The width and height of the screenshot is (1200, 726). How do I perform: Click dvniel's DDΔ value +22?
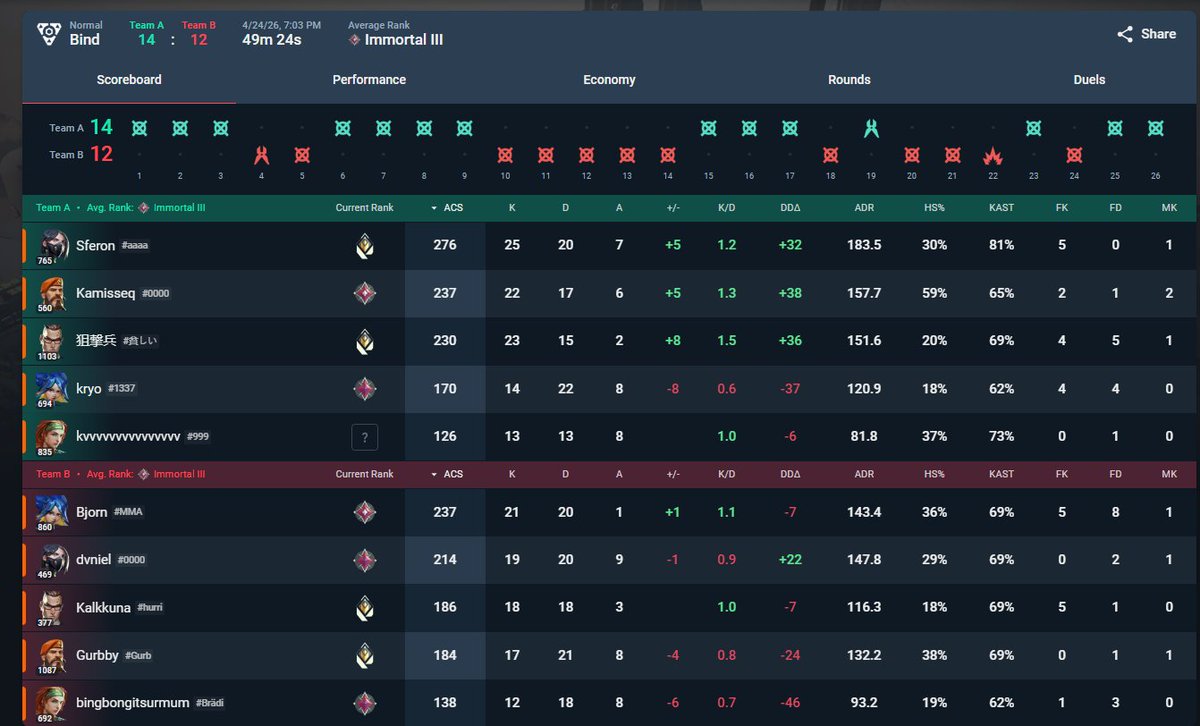click(791, 560)
